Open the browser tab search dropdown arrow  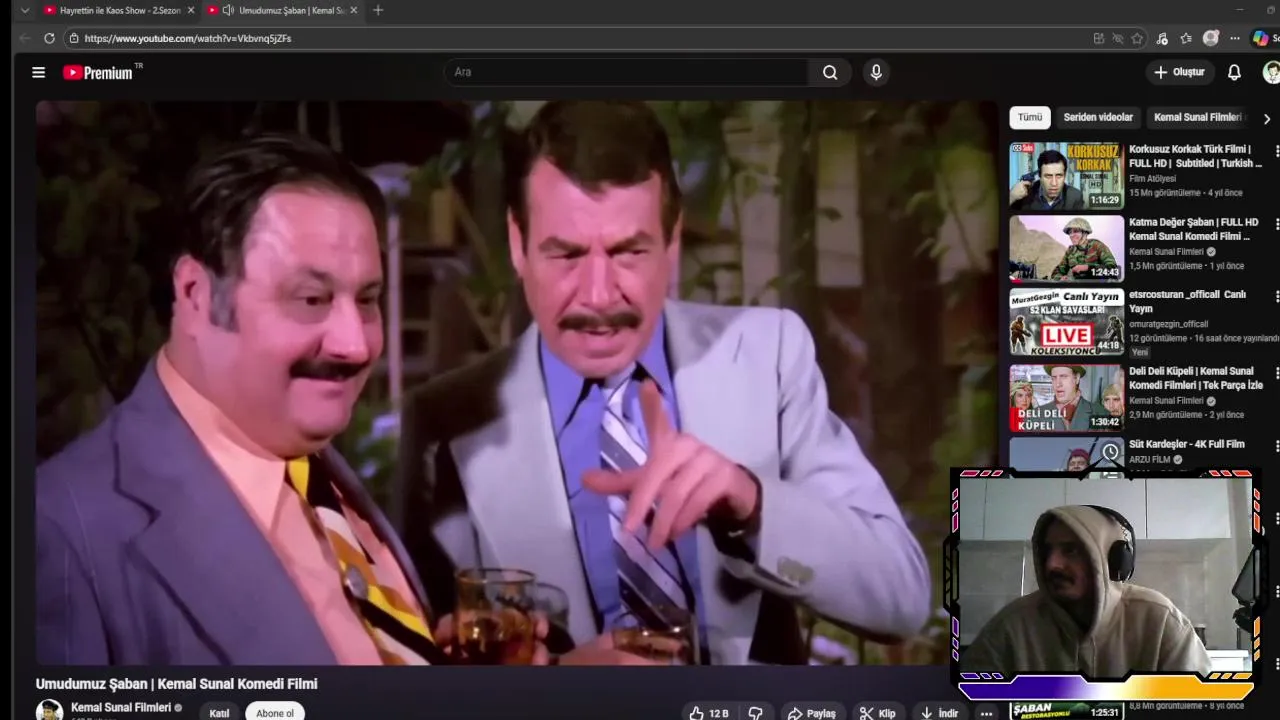pos(24,10)
